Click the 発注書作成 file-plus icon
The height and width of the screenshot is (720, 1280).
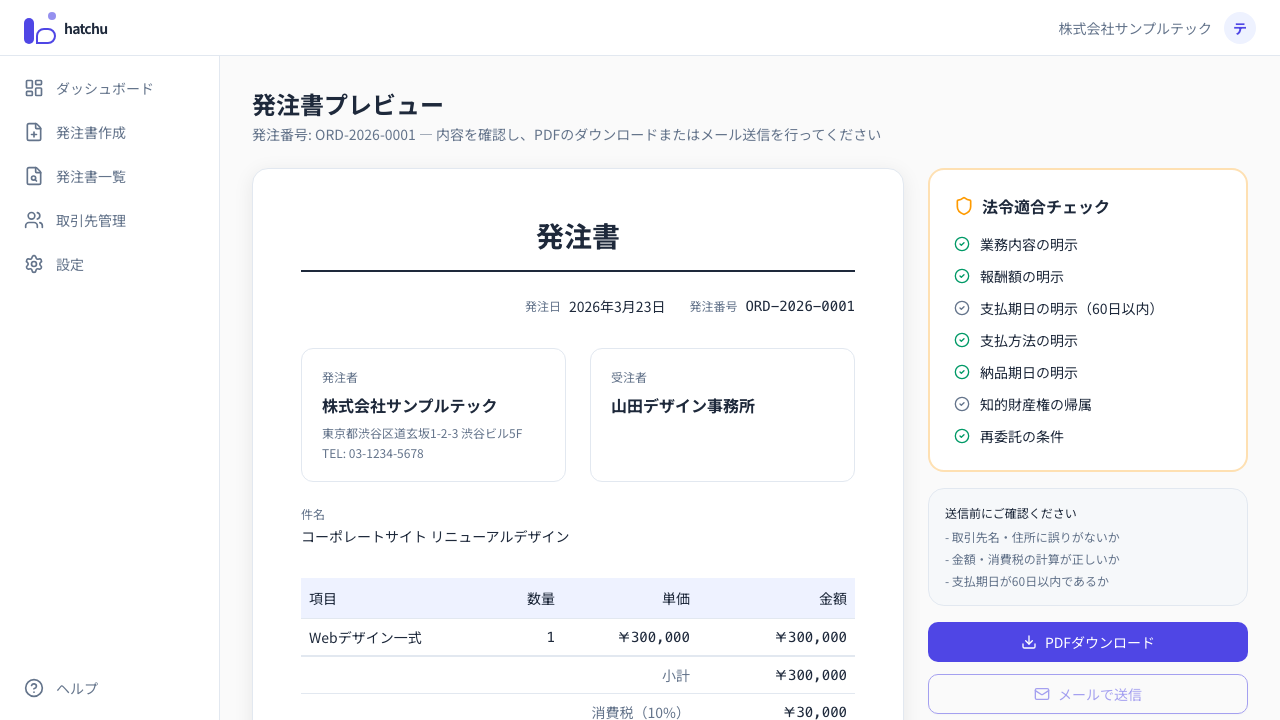point(34,132)
